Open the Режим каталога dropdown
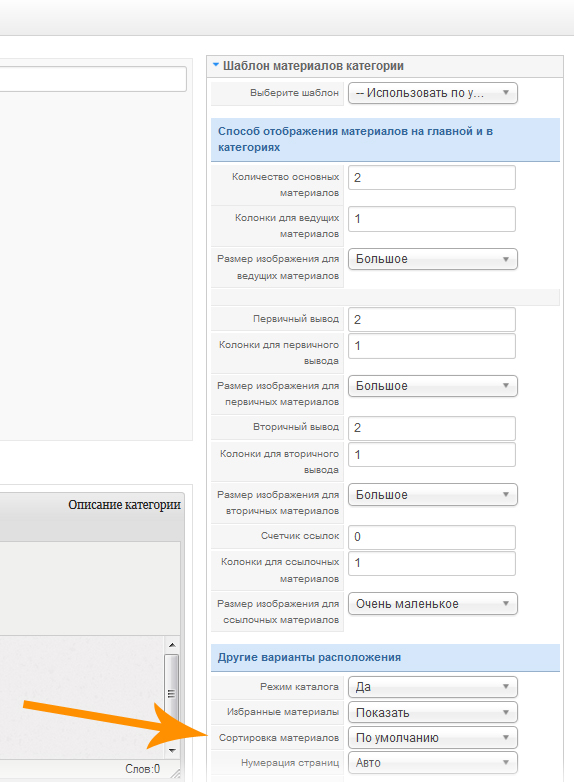The image size is (574, 782). [432, 687]
